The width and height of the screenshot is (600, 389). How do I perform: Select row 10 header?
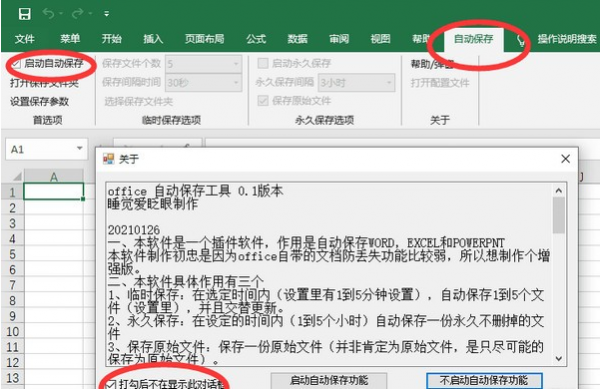[x=12, y=331]
